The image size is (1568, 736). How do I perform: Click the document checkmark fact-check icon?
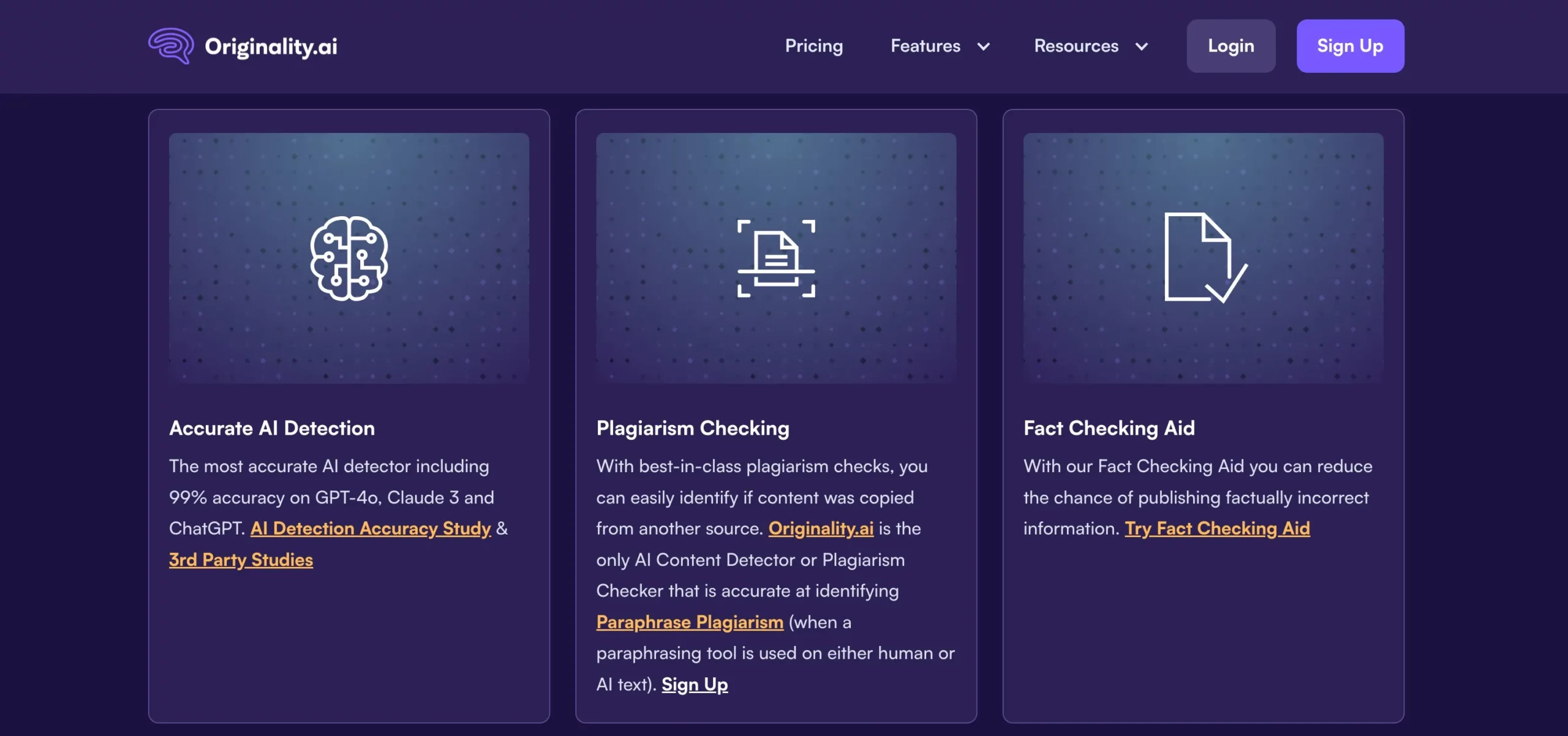click(1205, 257)
